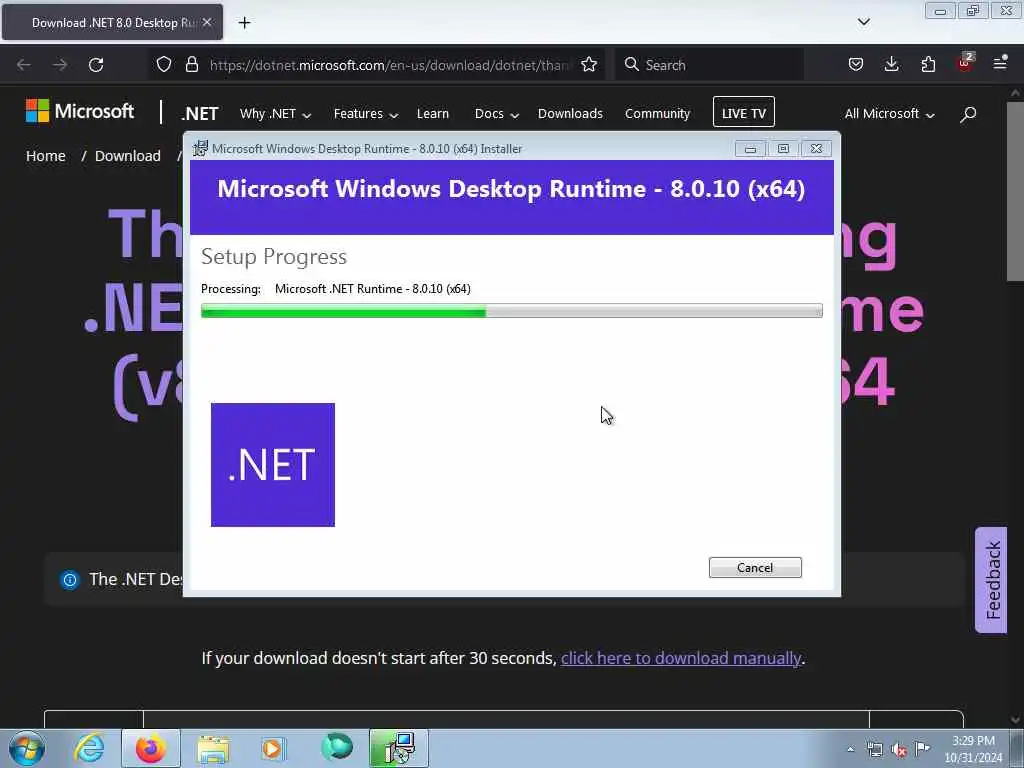Launch Internet Explorer from taskbar
This screenshot has width=1024, height=768.
pyautogui.click(x=89, y=748)
